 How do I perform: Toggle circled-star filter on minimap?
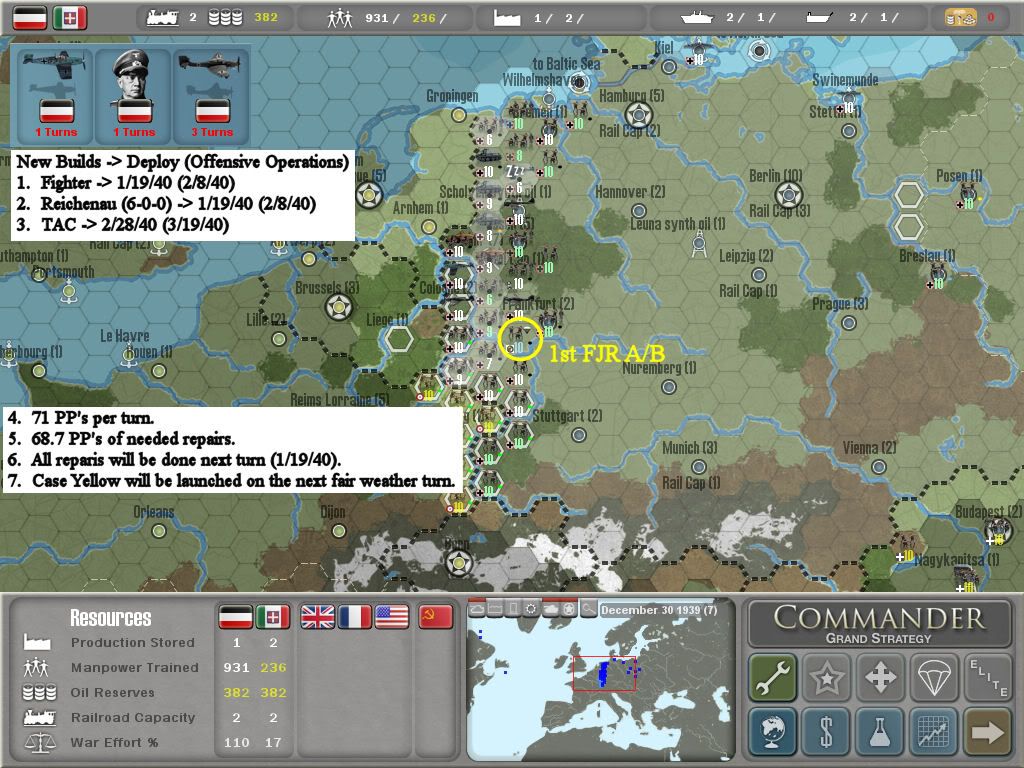[569, 609]
